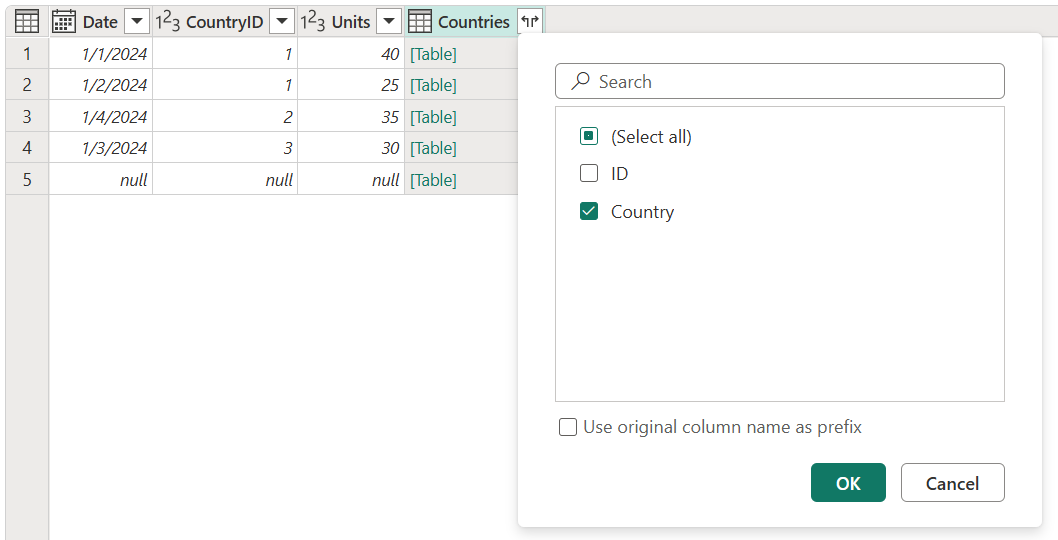Image resolution: width=1058 pixels, height=540 pixels.
Task: Click the Country label in column list
Action: tap(642, 212)
